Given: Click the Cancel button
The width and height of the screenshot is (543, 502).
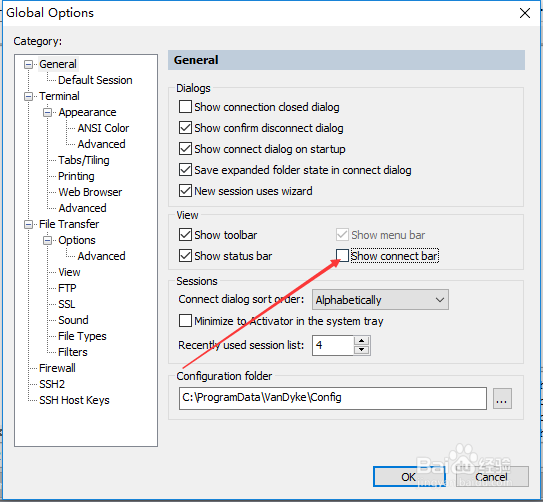Looking at the screenshot, I should pyautogui.click(x=491, y=477).
